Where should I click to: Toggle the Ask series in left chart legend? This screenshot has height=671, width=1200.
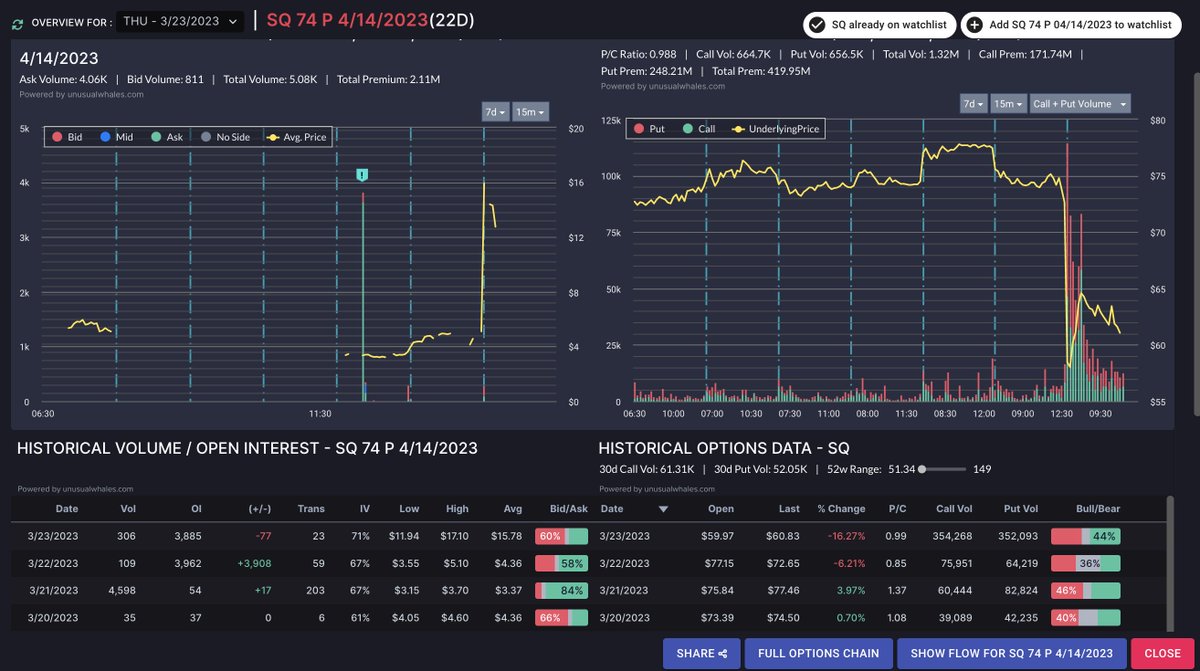pyautogui.click(x=165, y=137)
